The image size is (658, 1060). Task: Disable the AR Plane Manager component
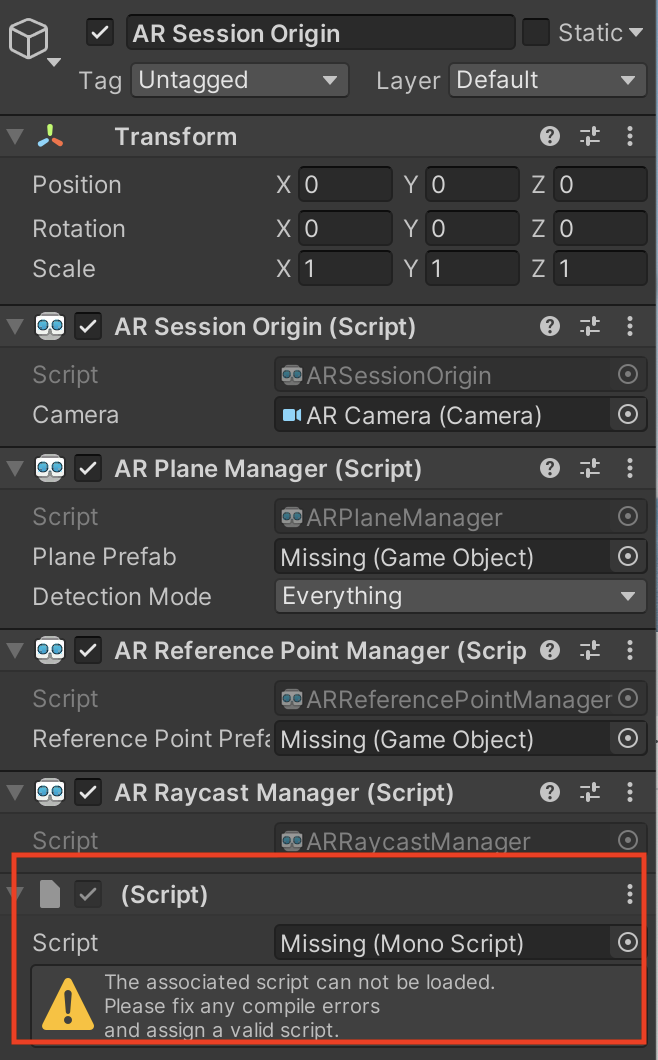87,468
